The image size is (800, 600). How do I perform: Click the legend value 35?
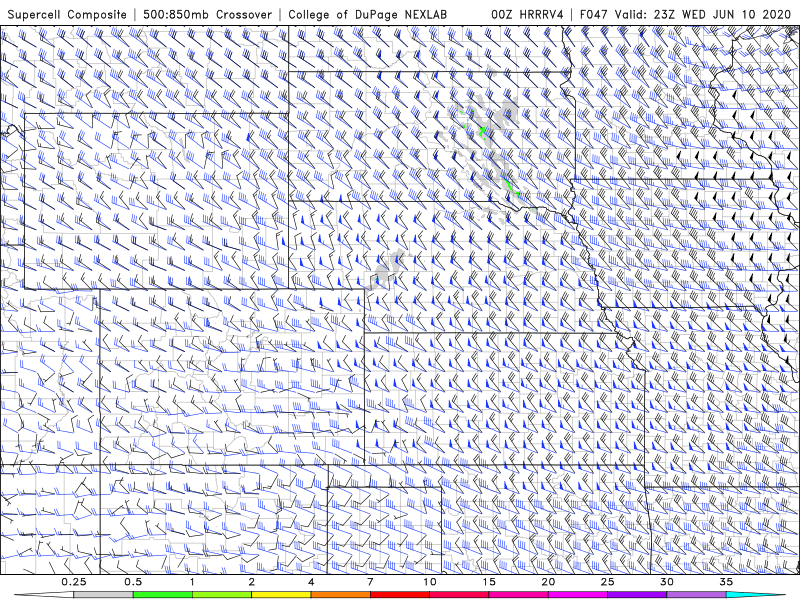[x=726, y=582]
